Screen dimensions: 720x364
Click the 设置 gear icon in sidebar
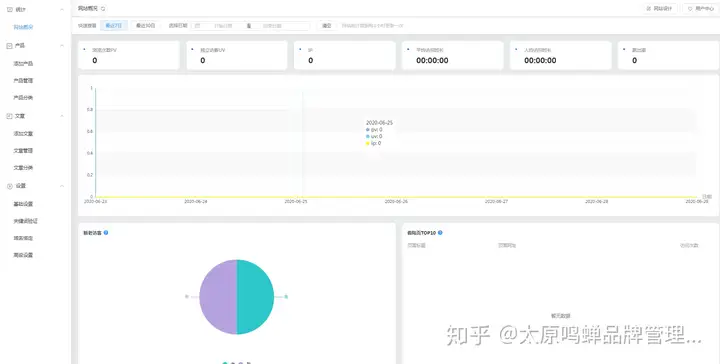10,186
